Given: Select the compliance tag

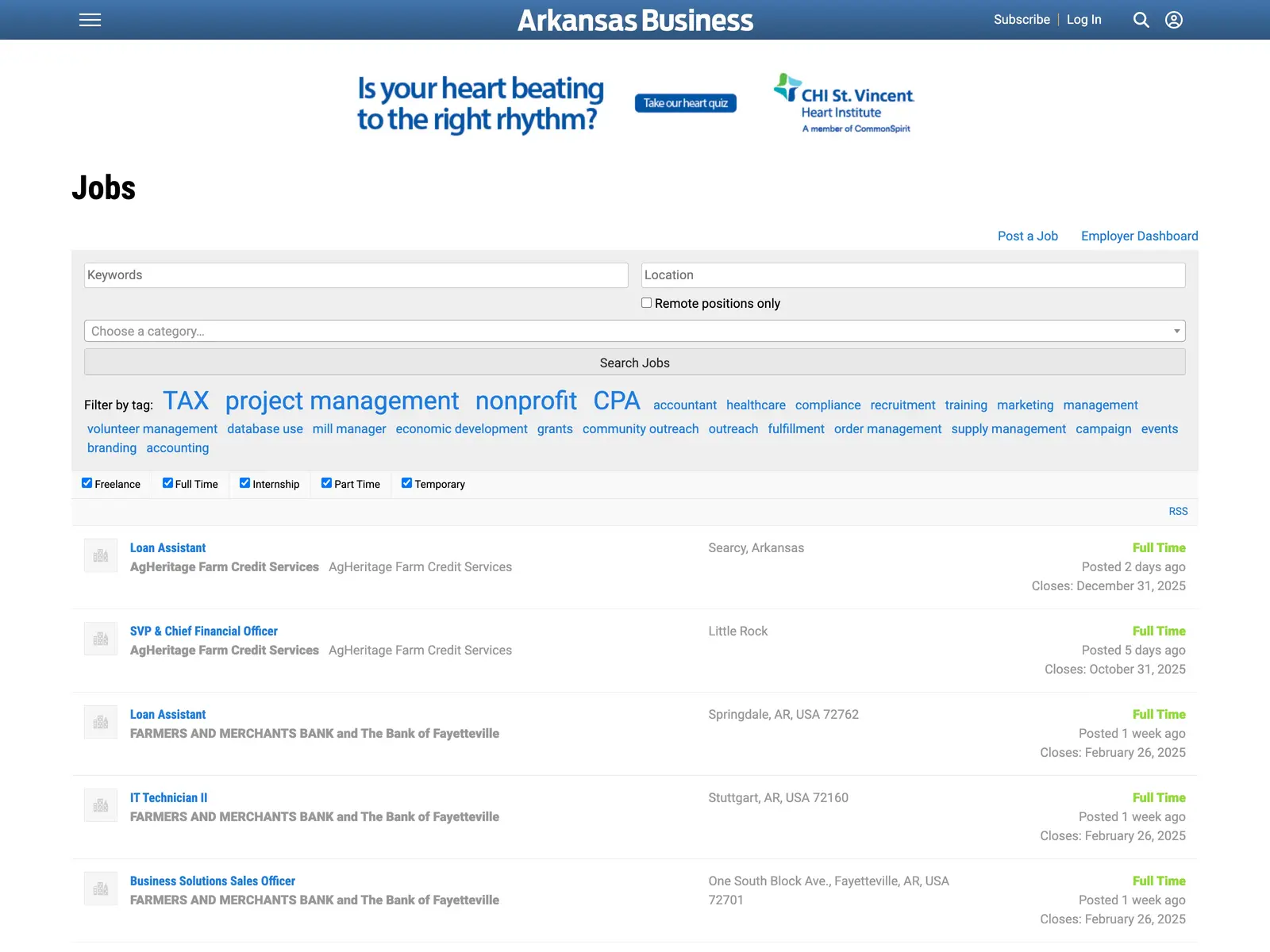Looking at the screenshot, I should [828, 405].
